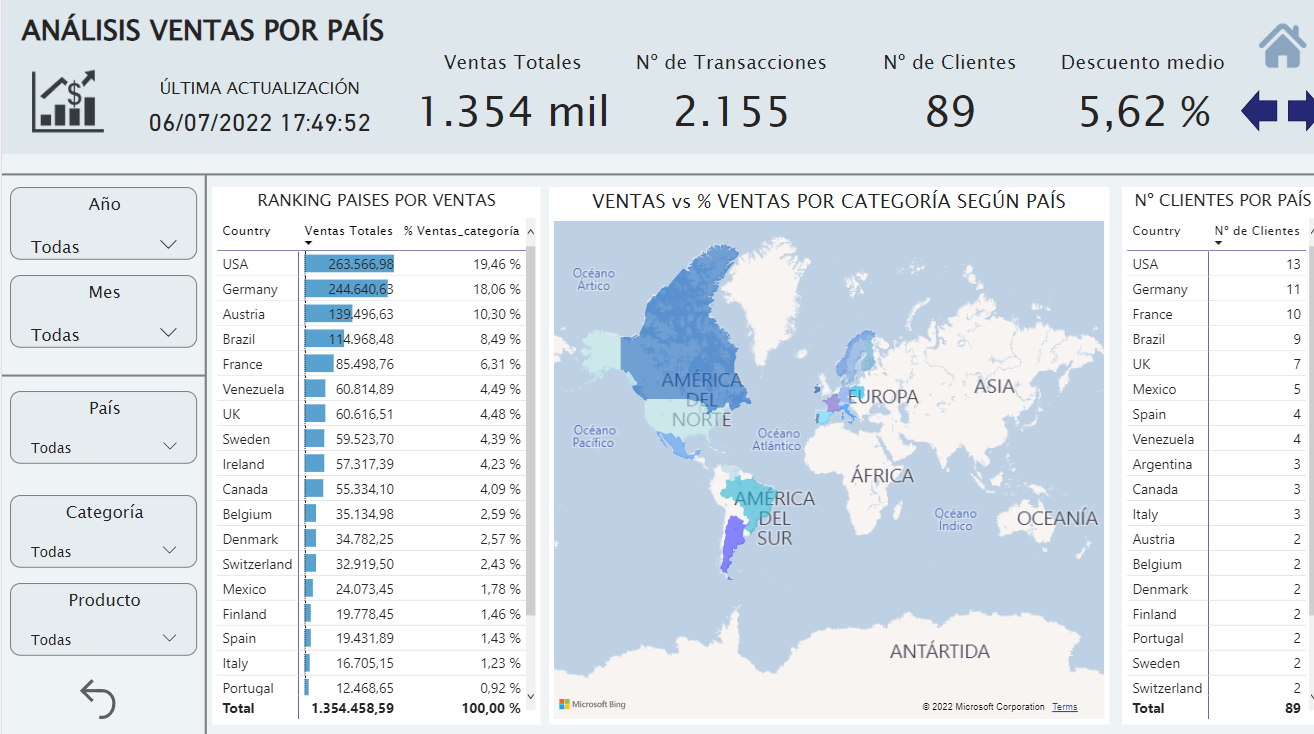This screenshot has height=734, width=1314.
Task: Click the Microsoft Bing logo on the map
Action: 594,706
